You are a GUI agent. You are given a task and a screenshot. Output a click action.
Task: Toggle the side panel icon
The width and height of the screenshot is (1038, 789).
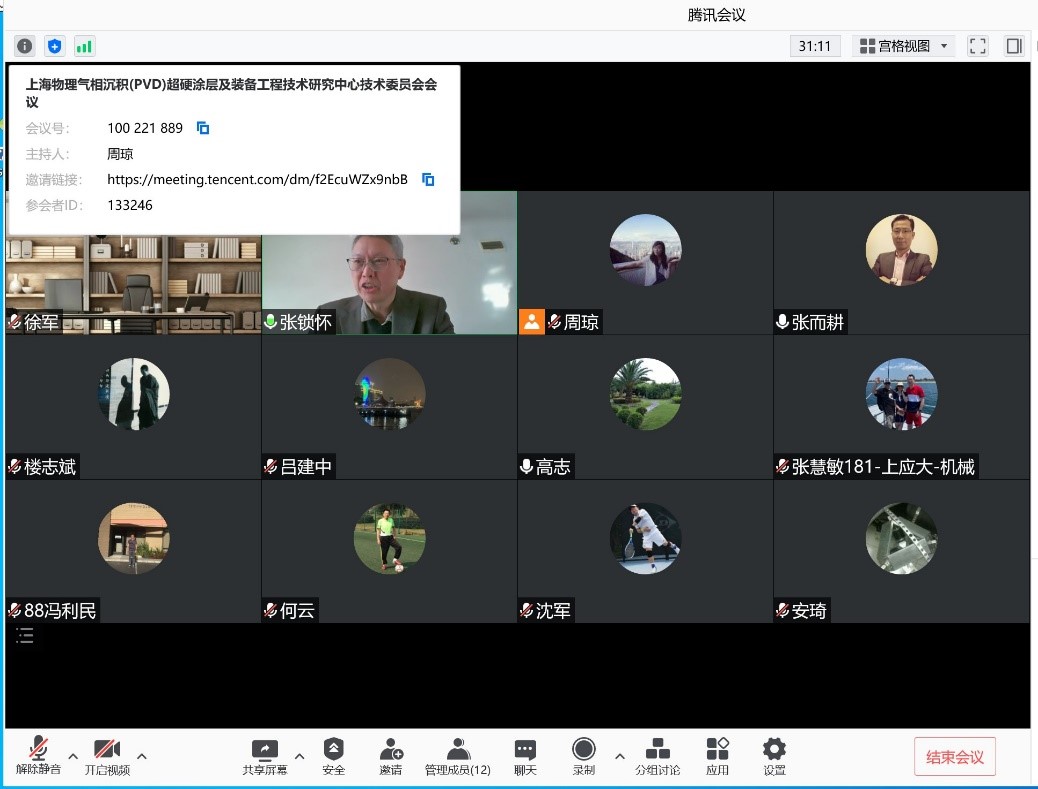[x=1014, y=46]
